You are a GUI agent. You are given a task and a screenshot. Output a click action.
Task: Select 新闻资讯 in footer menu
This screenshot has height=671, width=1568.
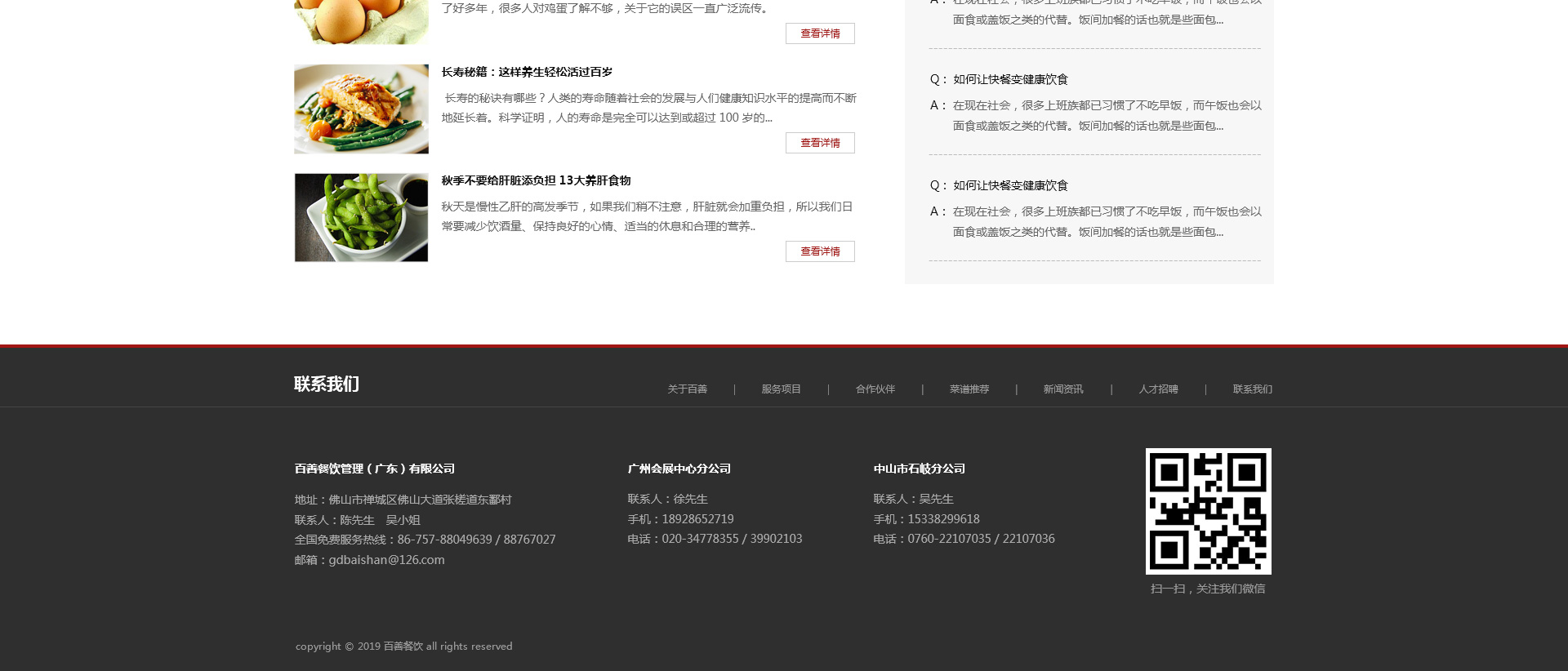point(1062,389)
